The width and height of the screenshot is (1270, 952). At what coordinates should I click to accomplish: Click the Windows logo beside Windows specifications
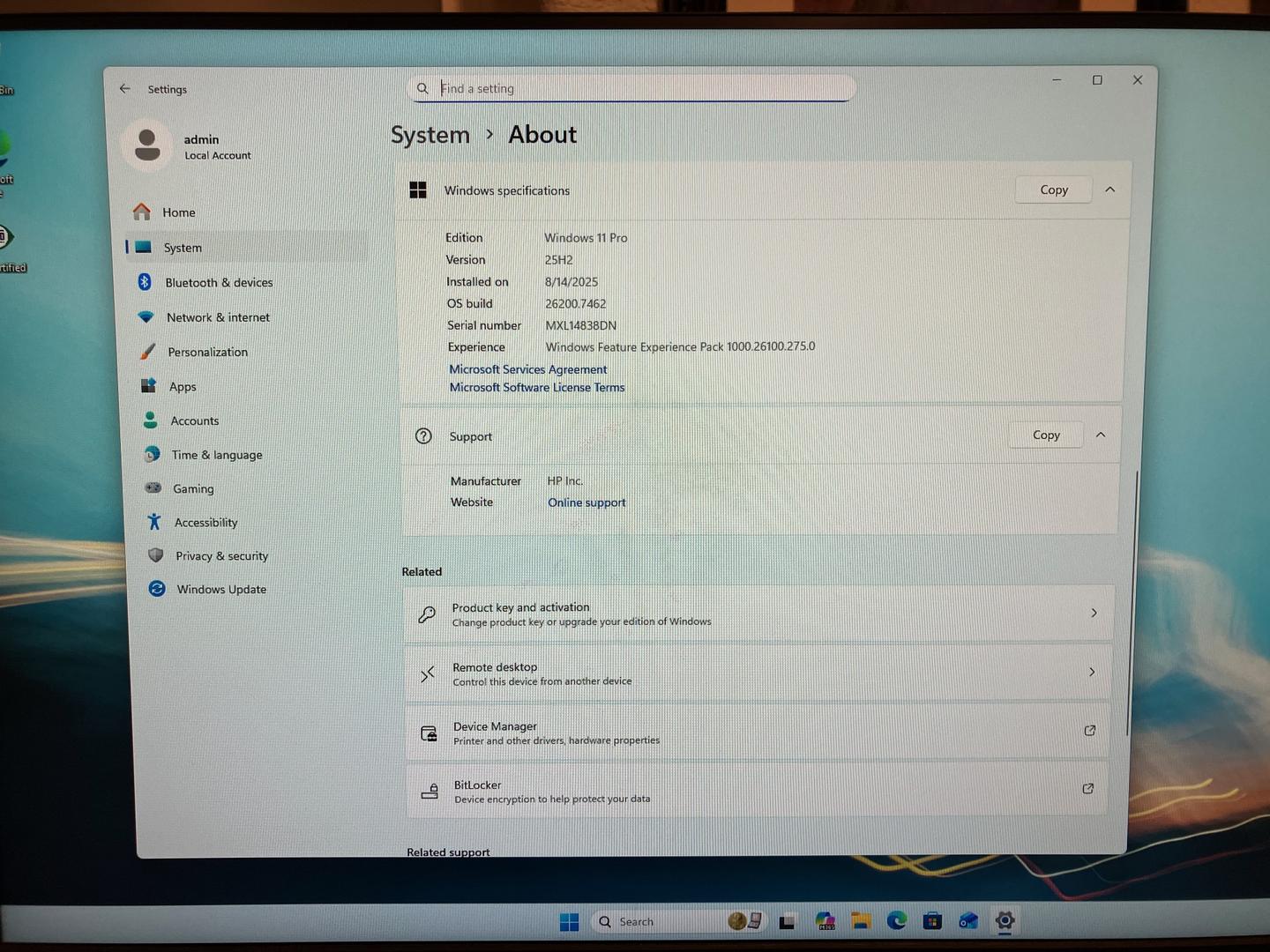click(418, 190)
